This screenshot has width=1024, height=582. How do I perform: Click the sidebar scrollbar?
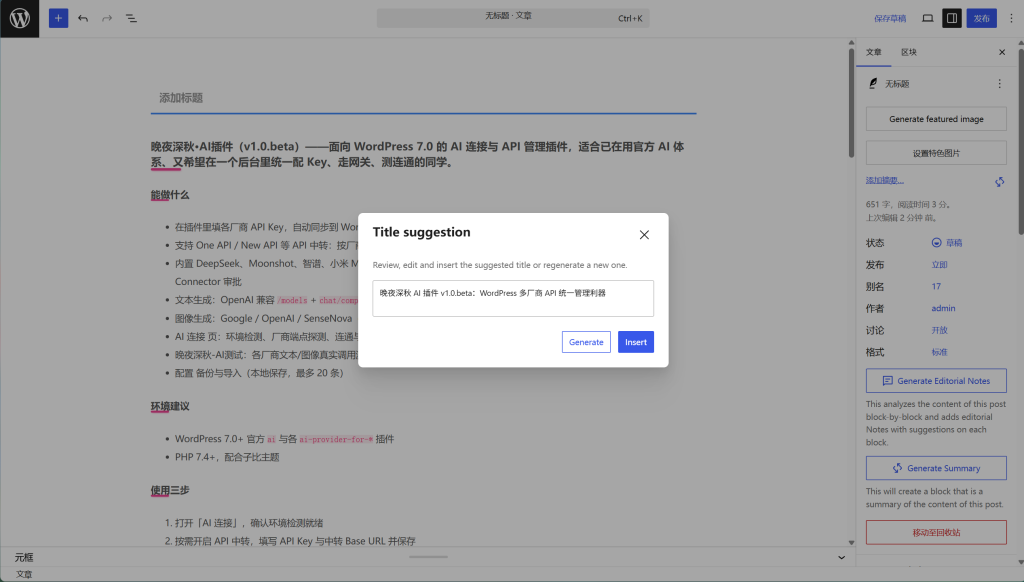1021,140
